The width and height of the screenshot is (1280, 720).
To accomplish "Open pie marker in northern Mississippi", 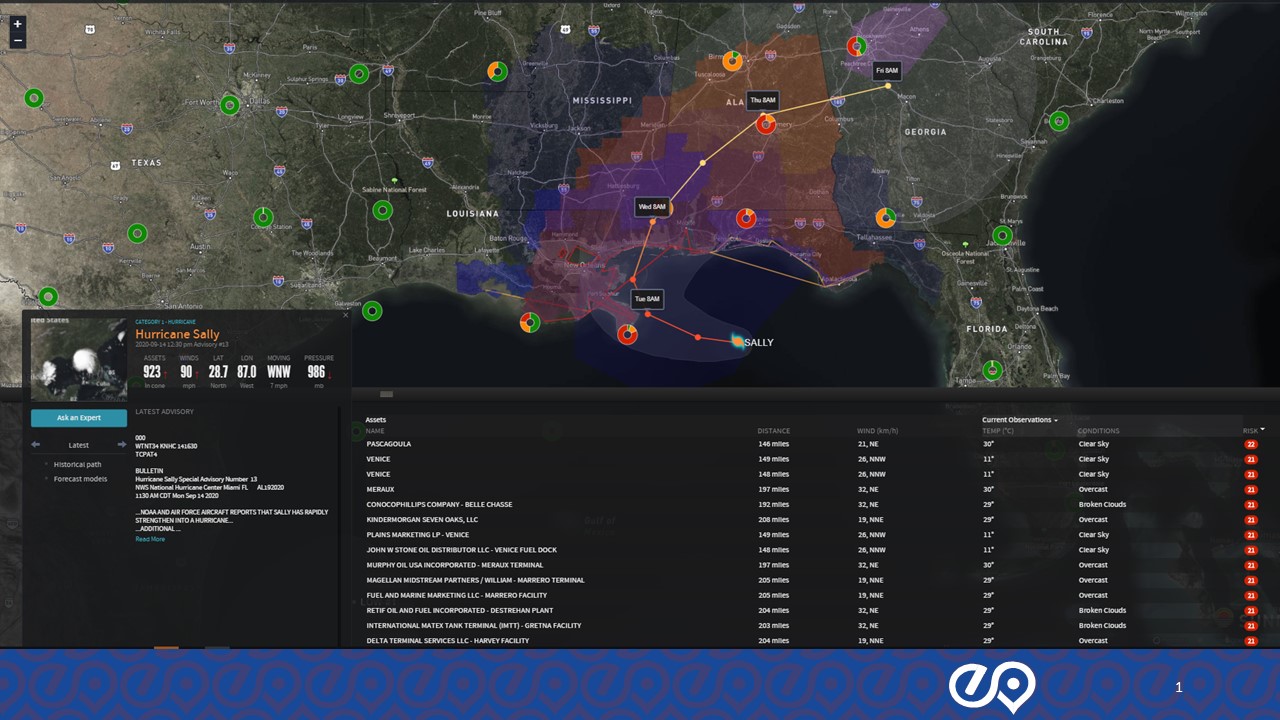I will [x=497, y=71].
